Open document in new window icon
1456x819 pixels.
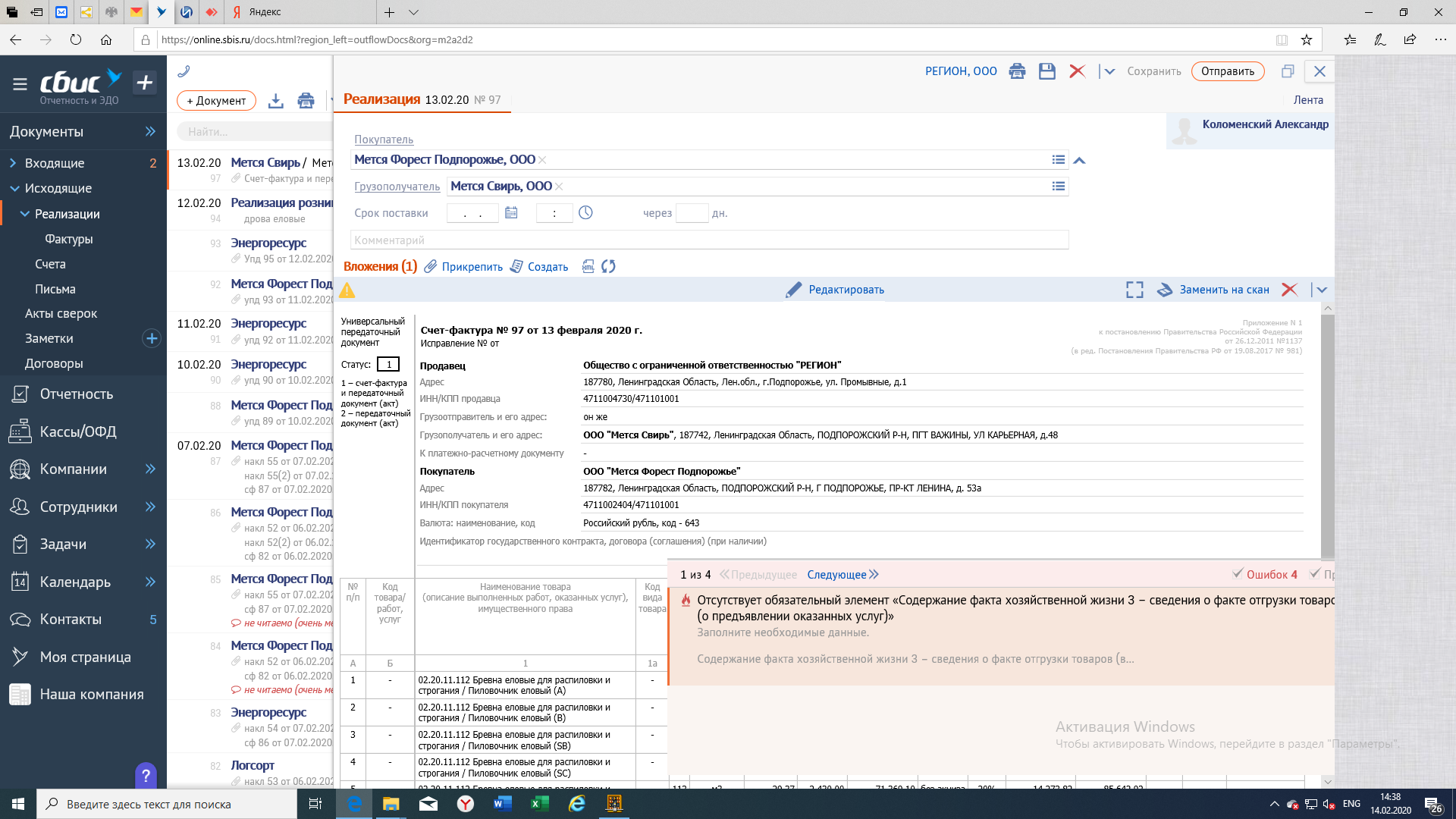[x=1288, y=71]
